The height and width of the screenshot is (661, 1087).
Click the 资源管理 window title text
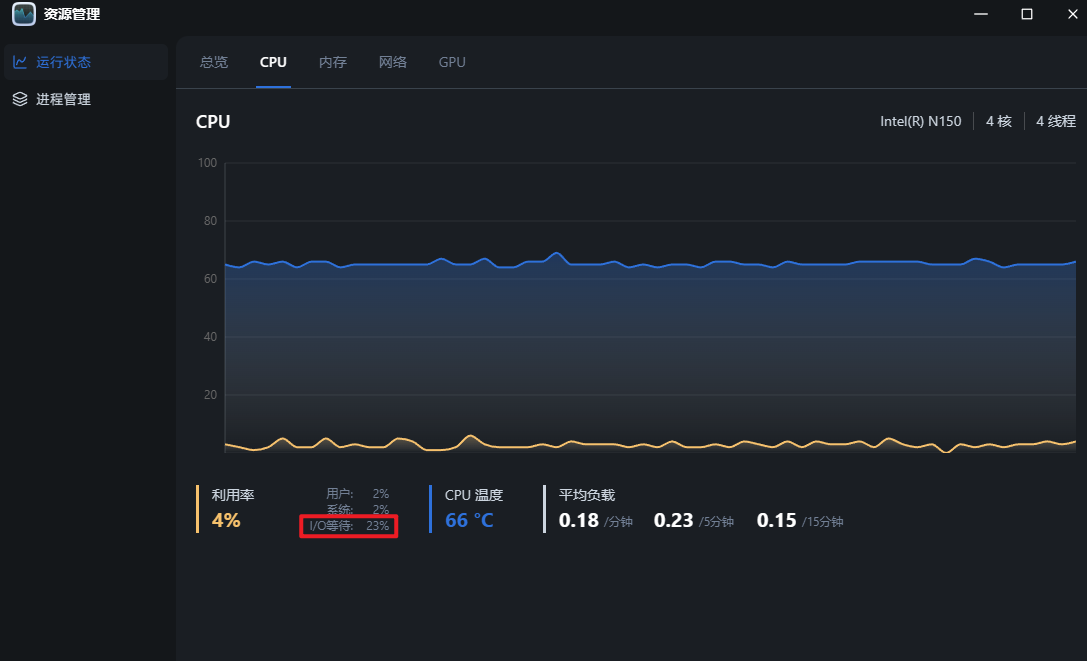72,14
